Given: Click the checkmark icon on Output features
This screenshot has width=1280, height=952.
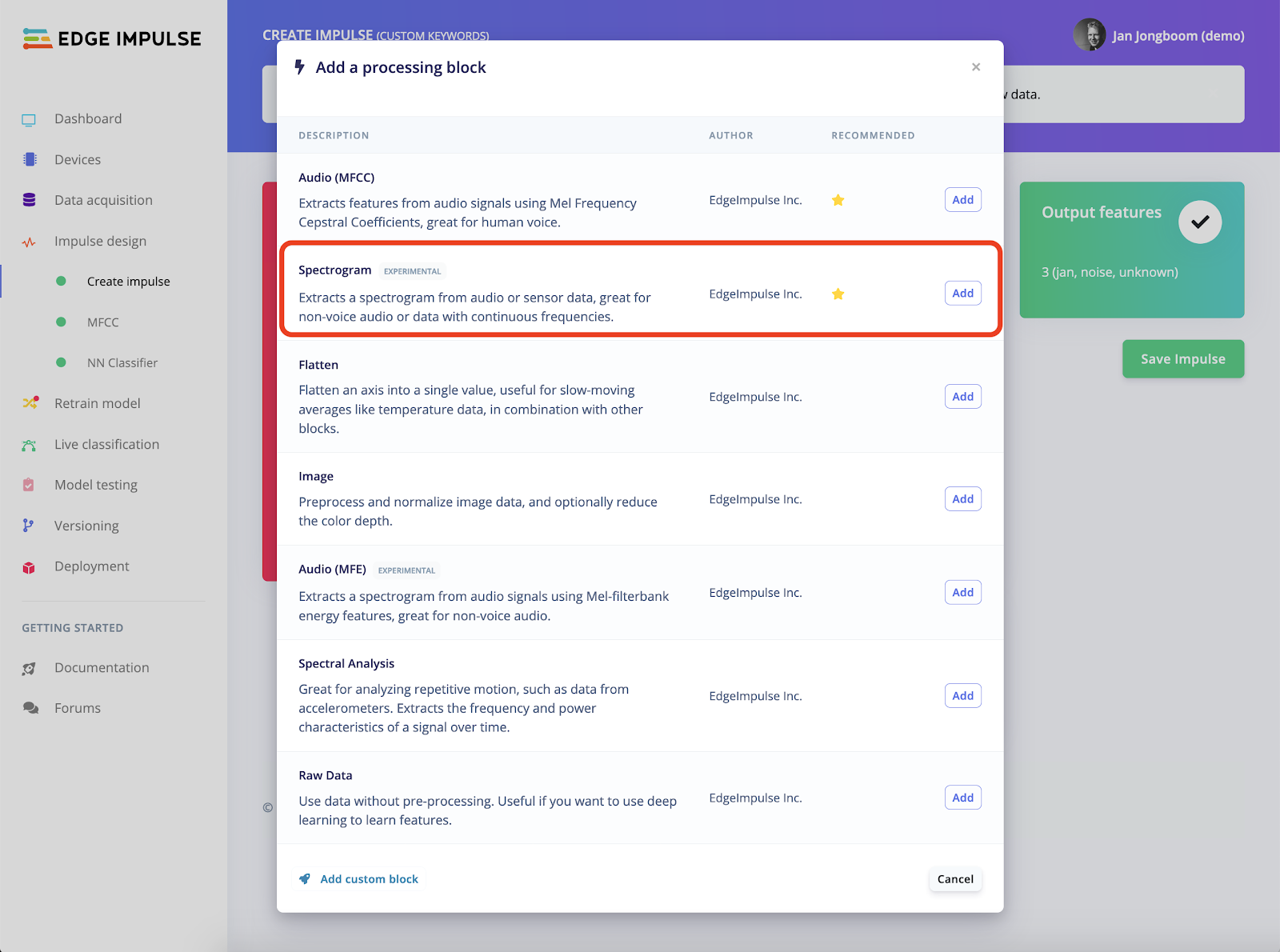Looking at the screenshot, I should 1200,222.
